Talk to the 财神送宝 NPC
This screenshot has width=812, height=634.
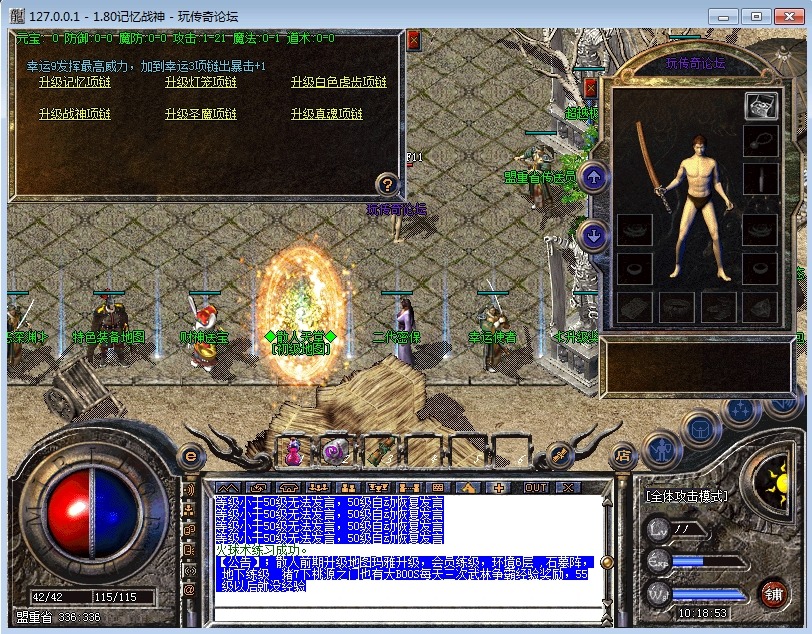pos(205,334)
